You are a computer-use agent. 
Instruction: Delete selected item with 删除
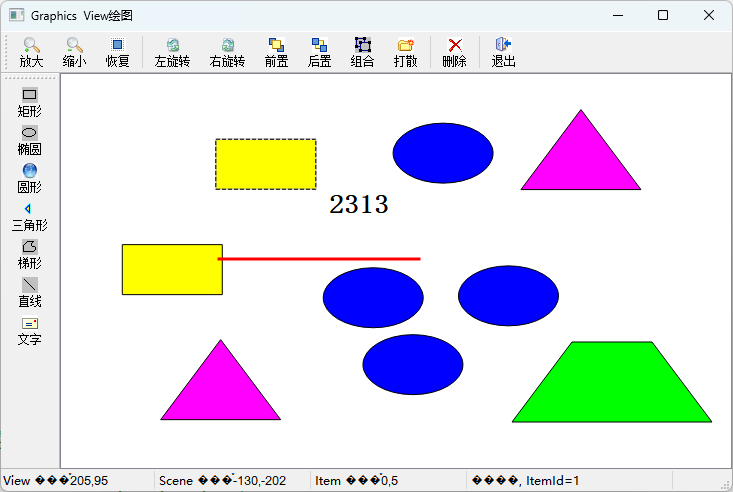454,52
